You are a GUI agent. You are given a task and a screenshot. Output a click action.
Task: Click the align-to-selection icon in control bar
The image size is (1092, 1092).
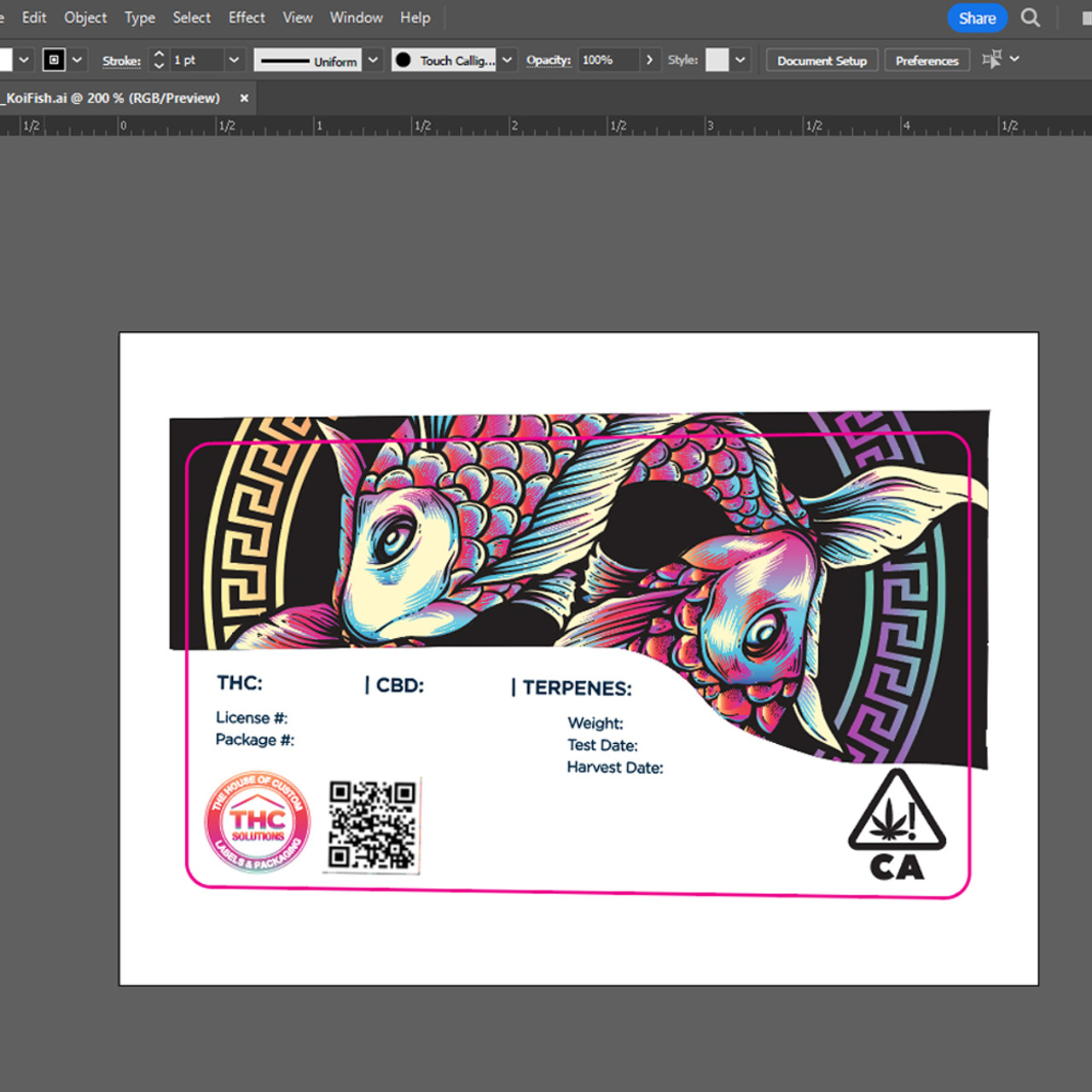[x=991, y=60]
